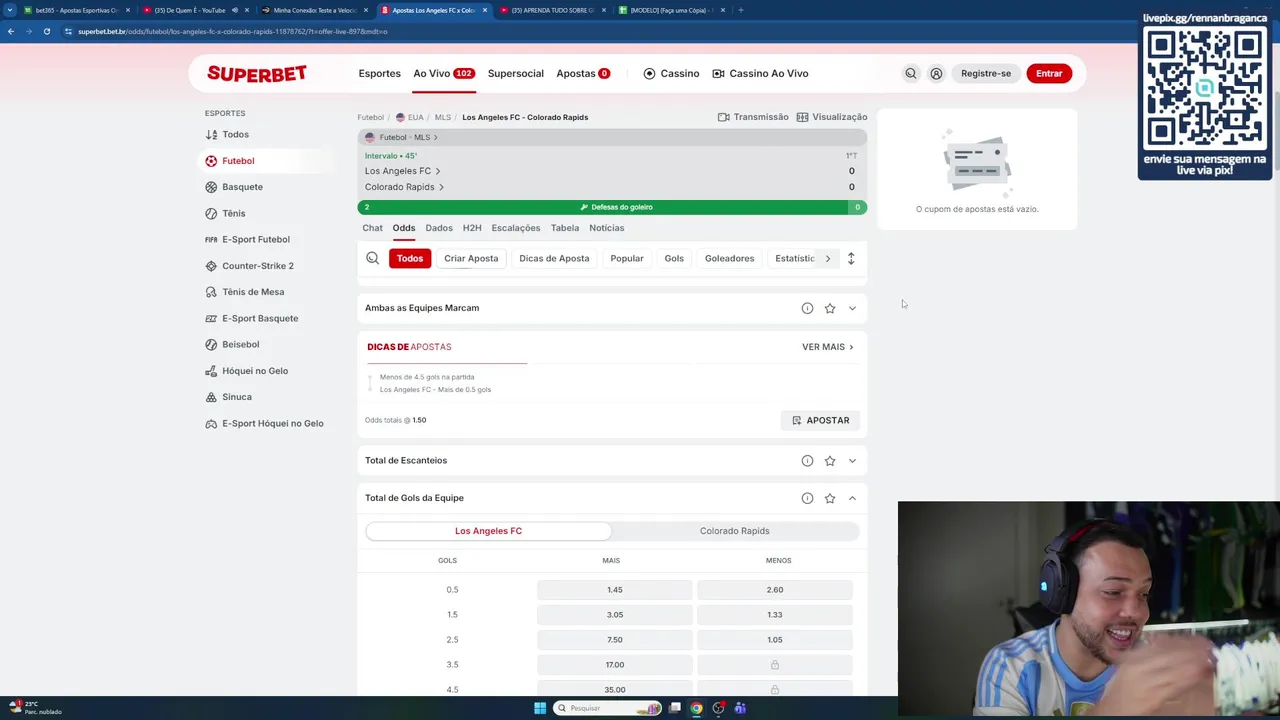Click the Visualização pitch view icon
Screen dimensions: 1280x720
tap(802, 117)
